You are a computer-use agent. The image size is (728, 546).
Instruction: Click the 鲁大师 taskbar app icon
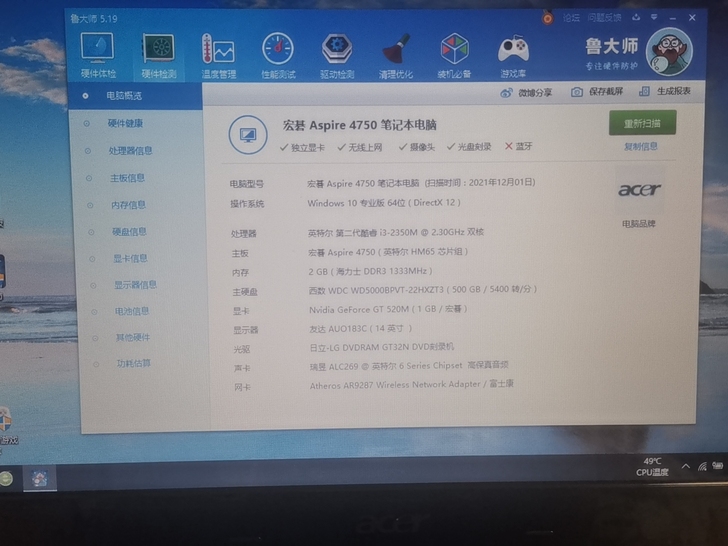tap(39, 478)
